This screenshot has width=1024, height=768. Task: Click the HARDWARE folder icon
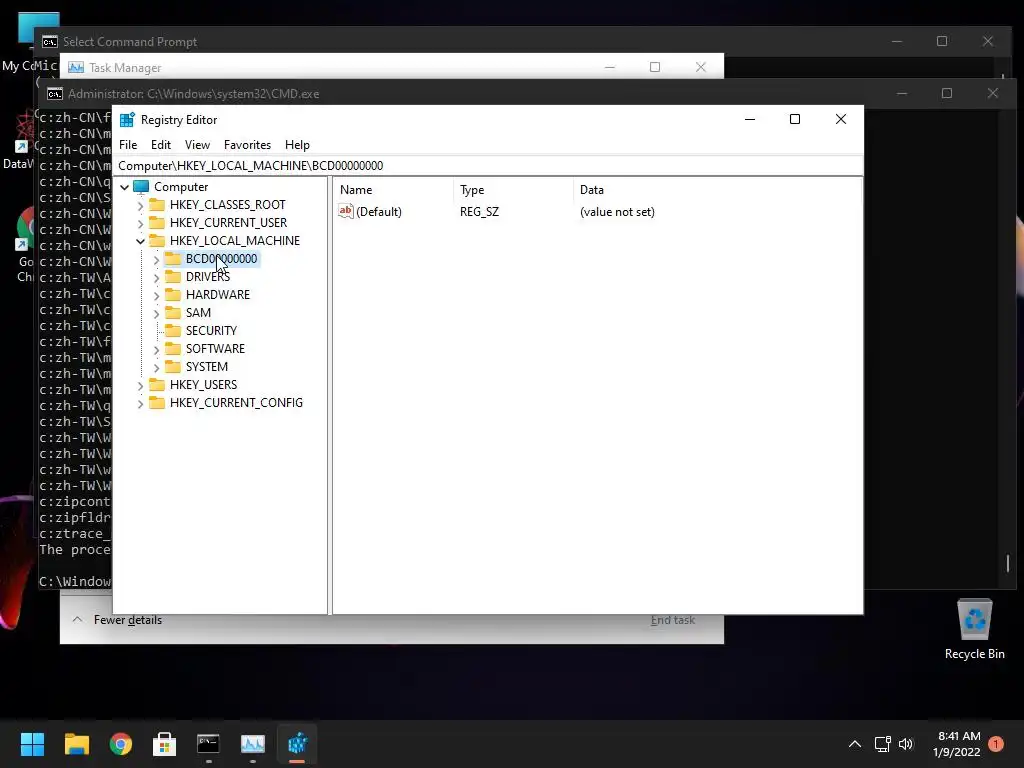point(172,295)
